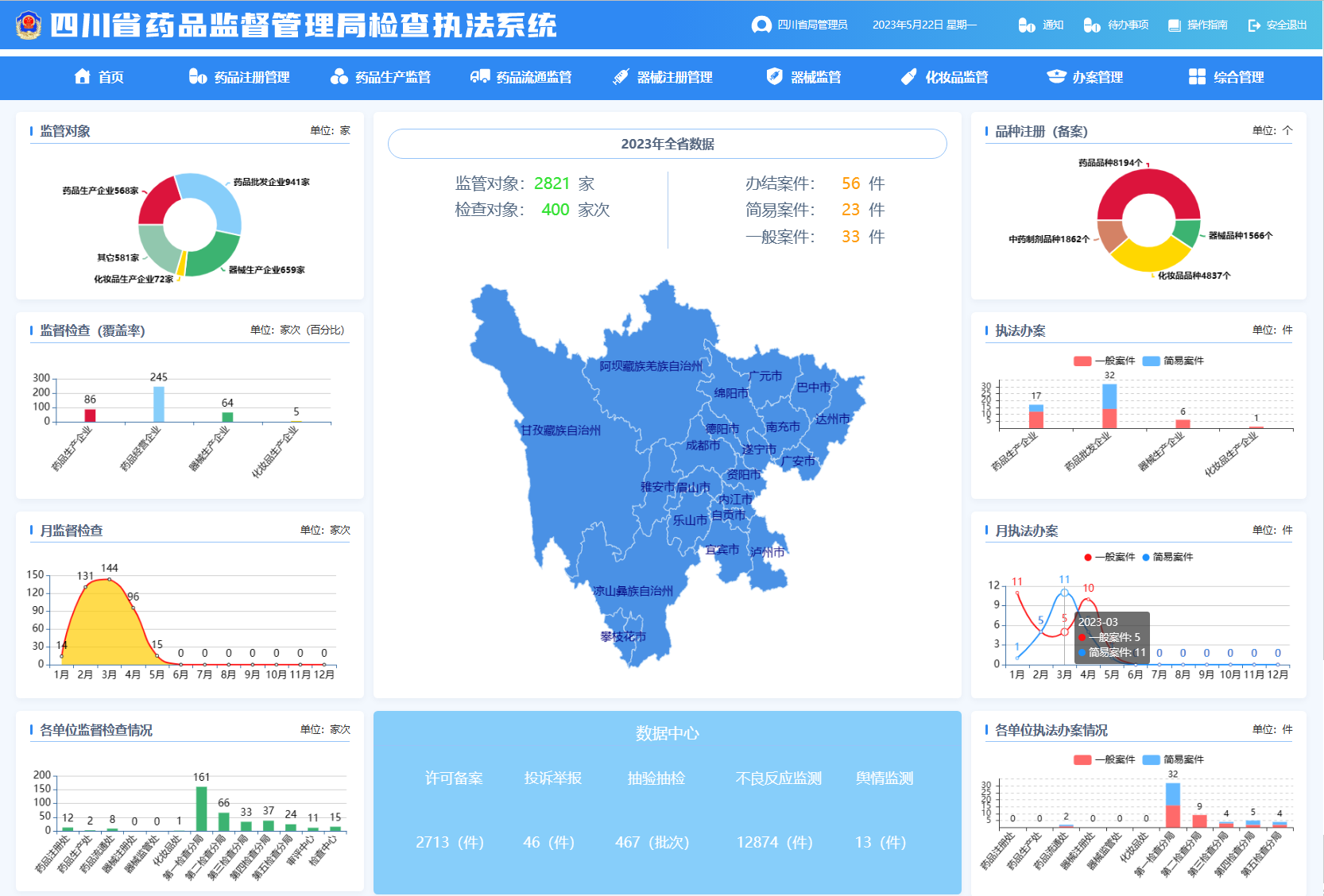This screenshot has width=1324, height=896.
Task: Click the national emblem logo icon
Action: click(x=29, y=25)
